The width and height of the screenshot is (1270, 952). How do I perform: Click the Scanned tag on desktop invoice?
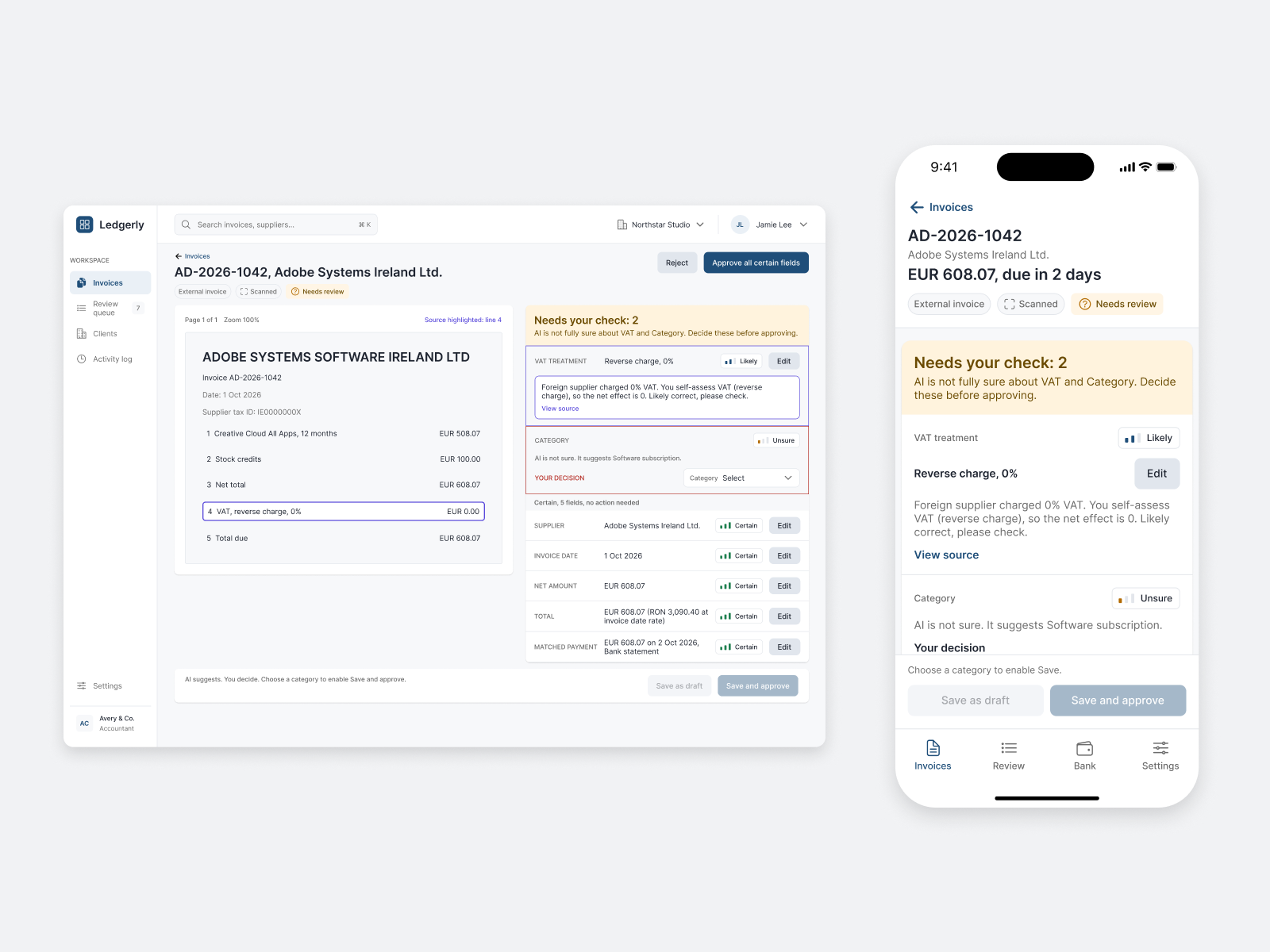pos(259,291)
